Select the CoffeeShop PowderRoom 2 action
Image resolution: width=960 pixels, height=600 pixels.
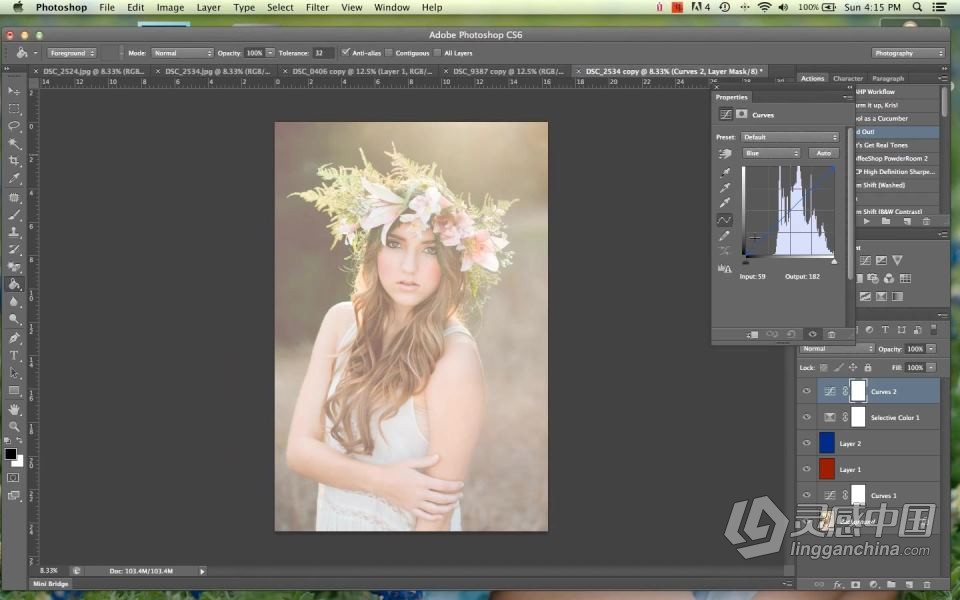pos(897,158)
